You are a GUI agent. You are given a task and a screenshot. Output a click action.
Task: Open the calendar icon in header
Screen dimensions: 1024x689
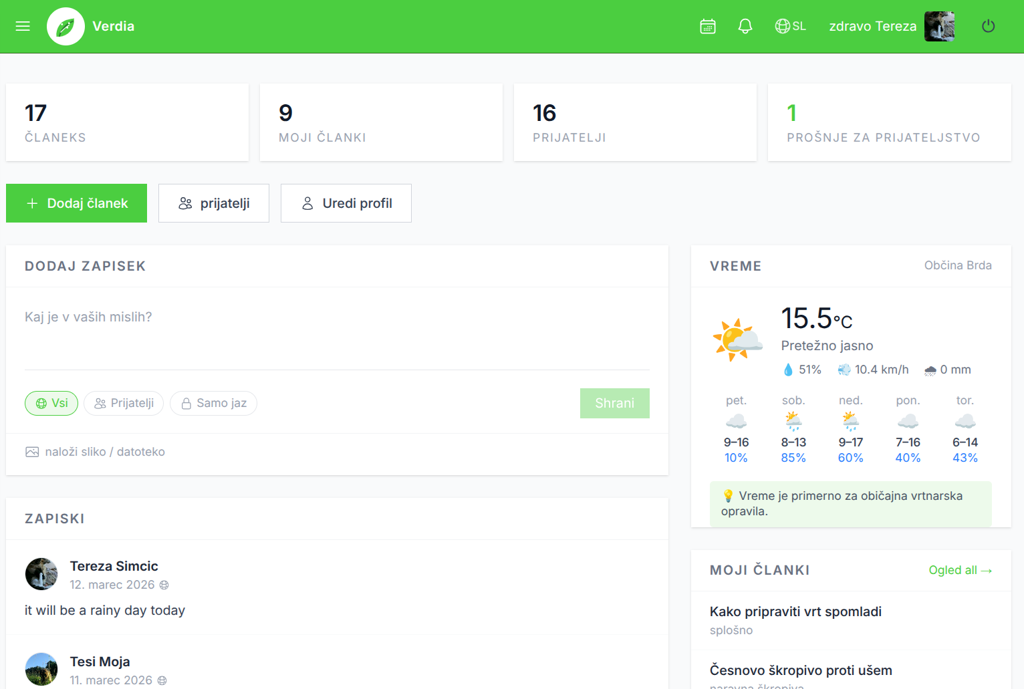708,26
